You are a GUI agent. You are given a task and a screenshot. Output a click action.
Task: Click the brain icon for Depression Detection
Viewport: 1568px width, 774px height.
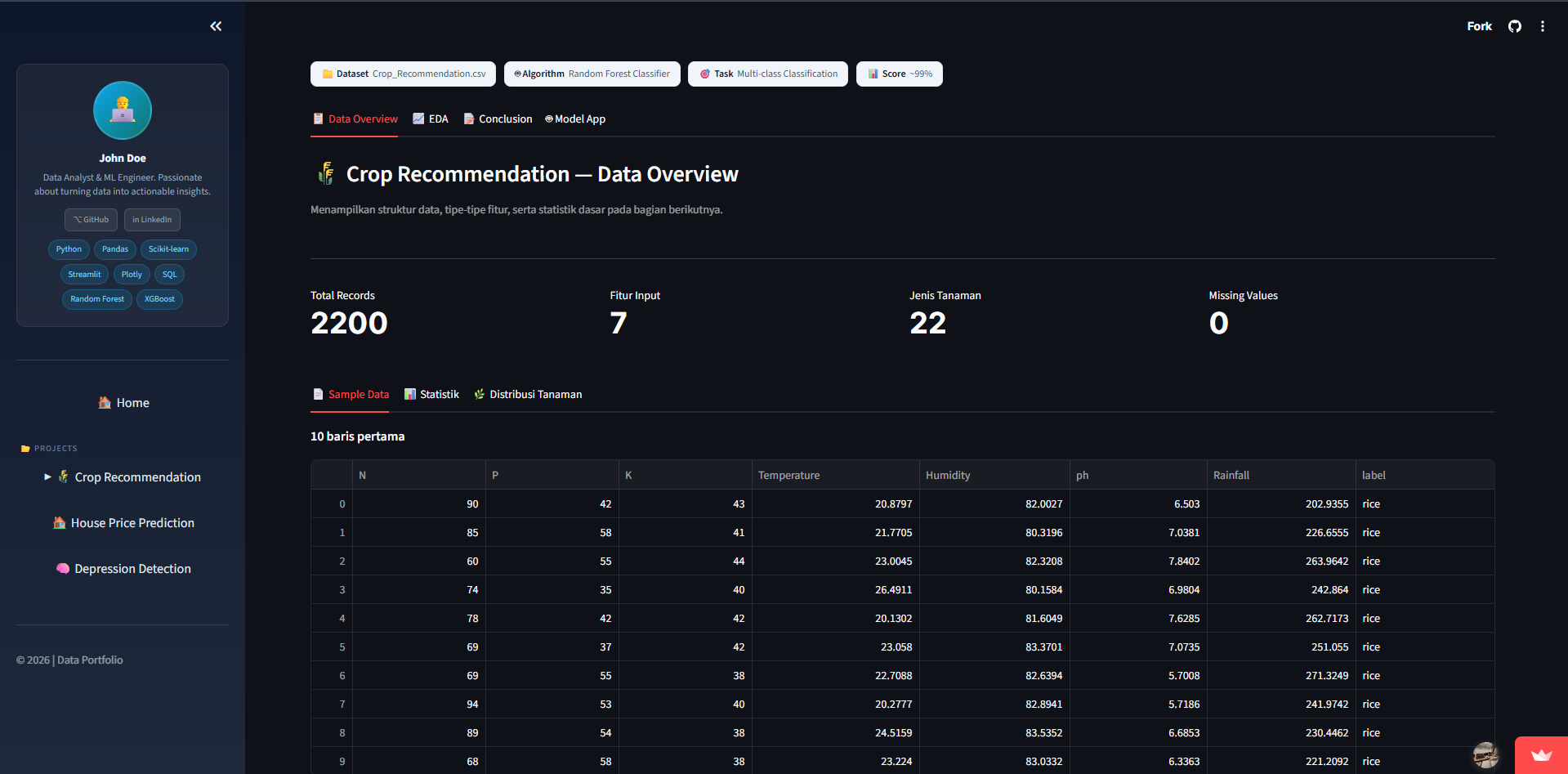(62, 568)
